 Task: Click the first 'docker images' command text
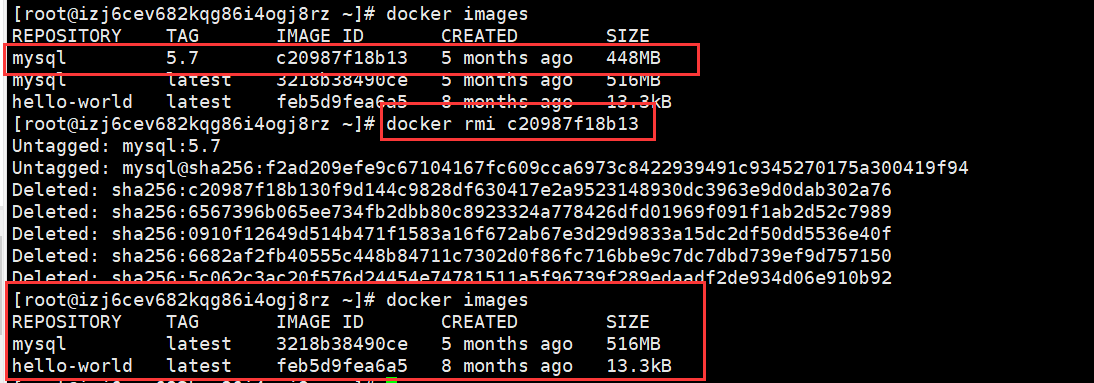(457, 13)
